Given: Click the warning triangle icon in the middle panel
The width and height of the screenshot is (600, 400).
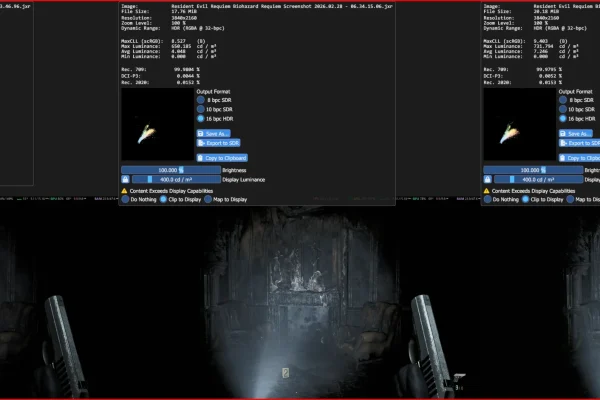Looking at the screenshot, I should 124,191.
